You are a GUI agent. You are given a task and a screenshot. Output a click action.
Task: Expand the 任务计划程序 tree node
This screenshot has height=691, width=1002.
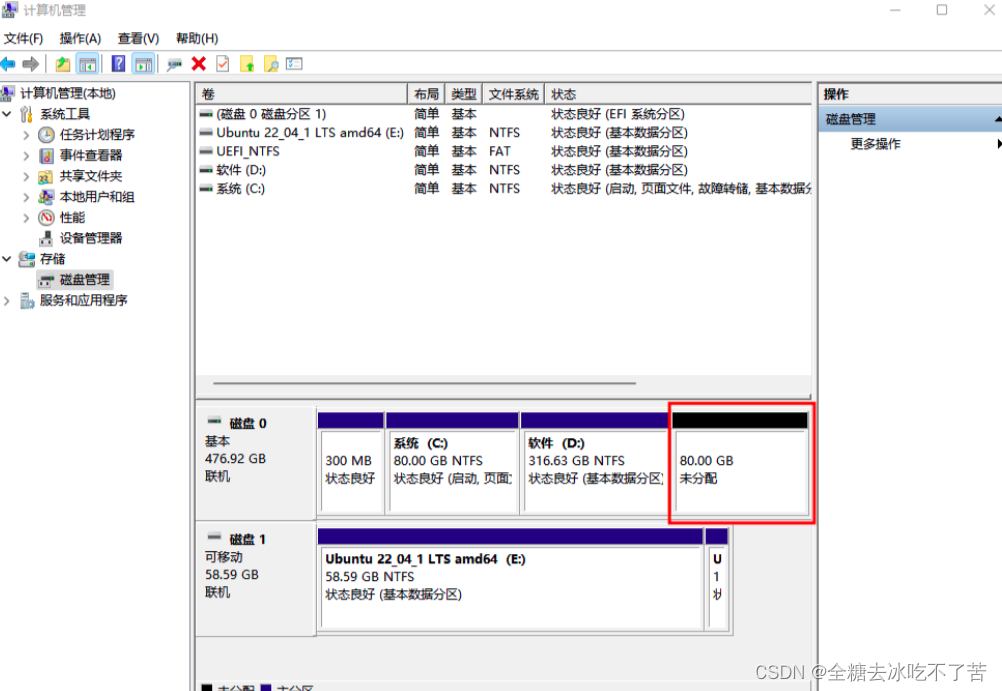27,135
